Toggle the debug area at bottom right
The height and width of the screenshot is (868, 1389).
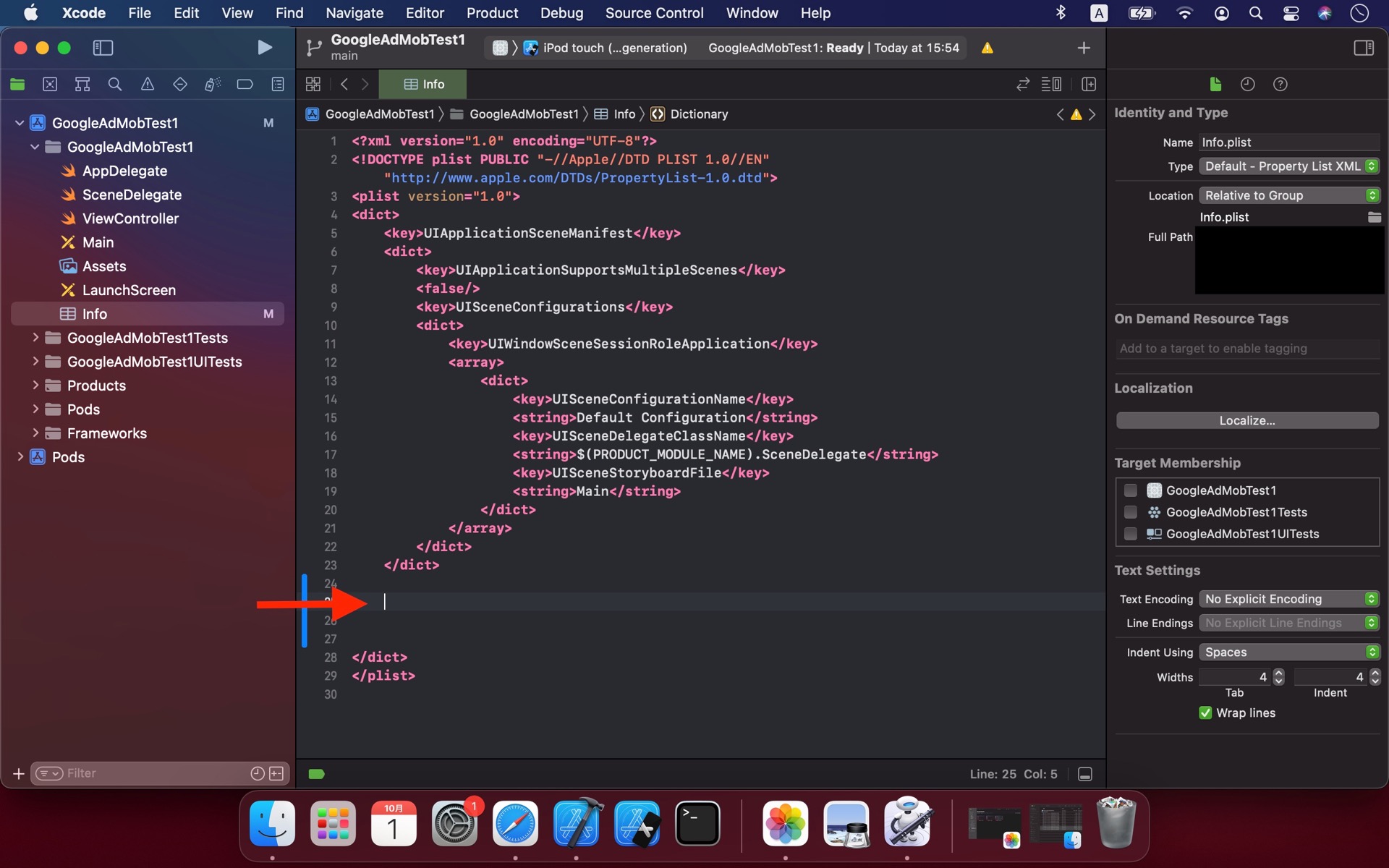1085,774
